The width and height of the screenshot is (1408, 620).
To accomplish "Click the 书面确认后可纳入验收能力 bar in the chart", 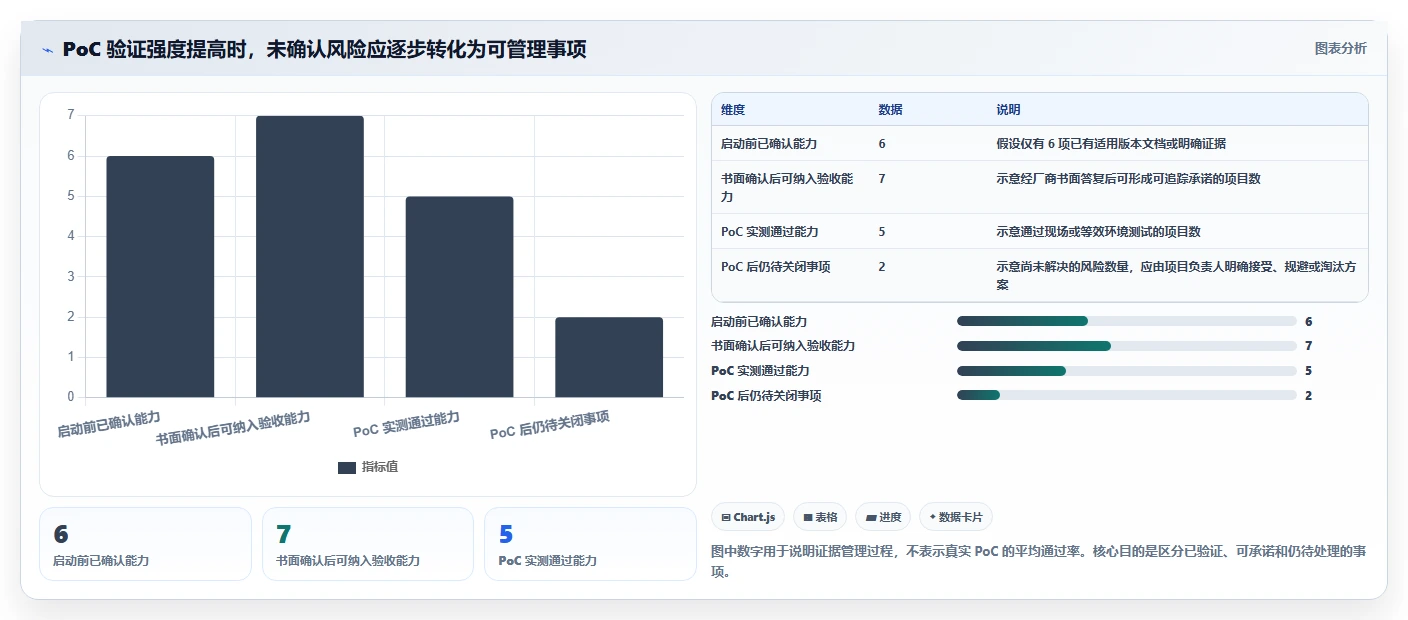I will (310, 256).
